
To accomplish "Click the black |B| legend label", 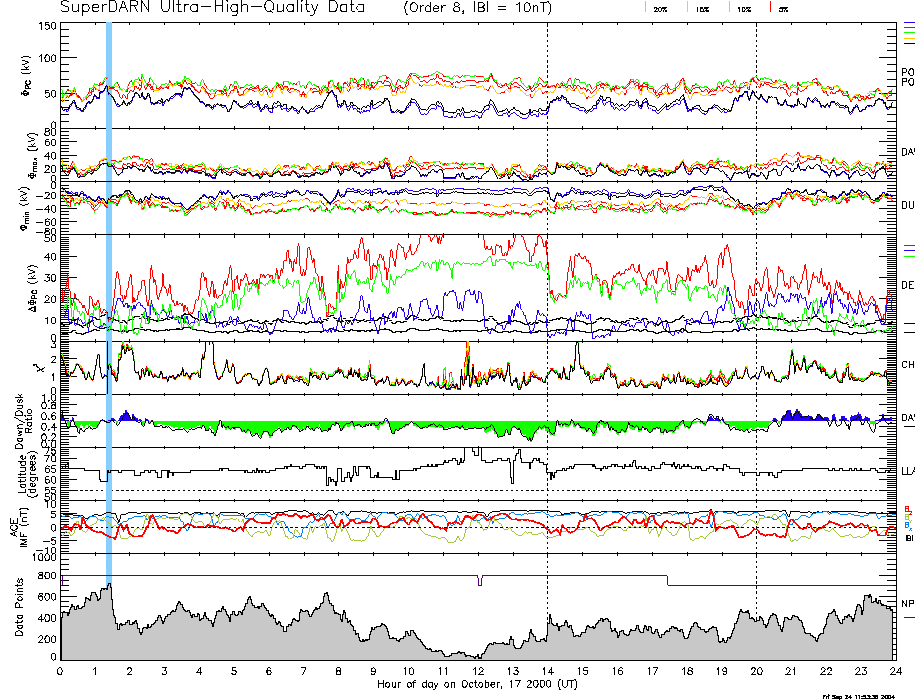I will [908, 538].
